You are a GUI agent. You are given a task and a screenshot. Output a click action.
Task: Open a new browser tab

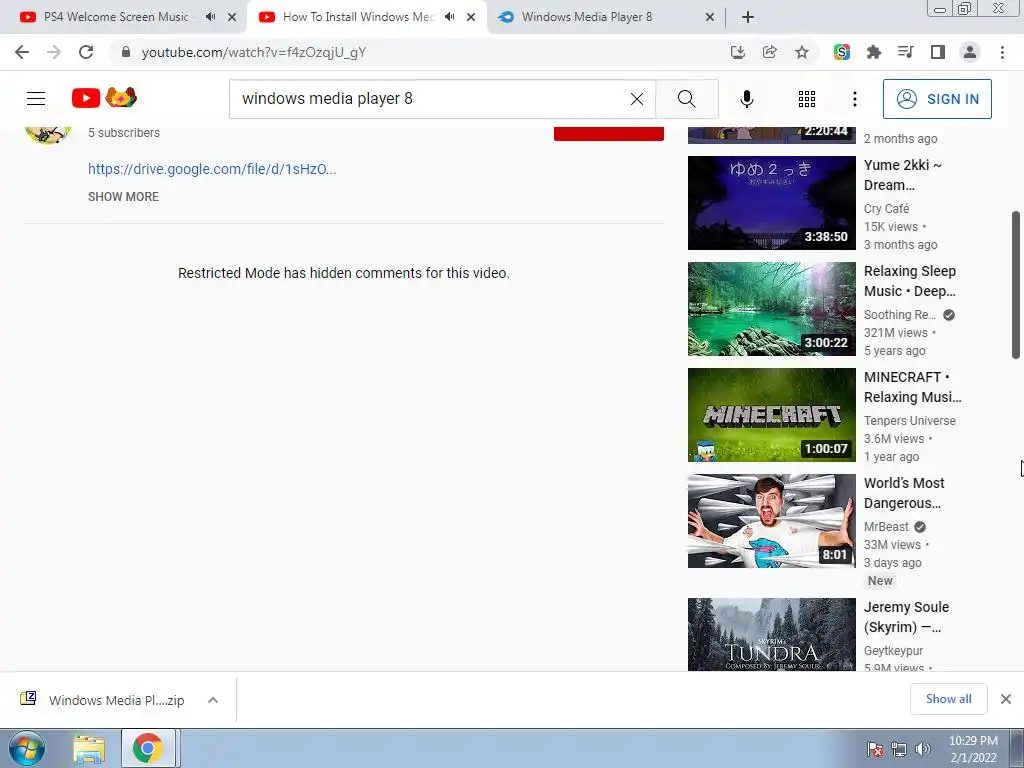pos(748,17)
